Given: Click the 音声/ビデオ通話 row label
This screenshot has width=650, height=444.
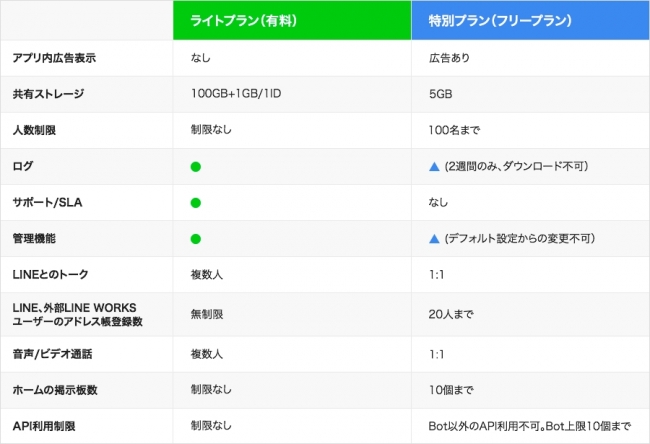Looking at the screenshot, I should [x=52, y=354].
